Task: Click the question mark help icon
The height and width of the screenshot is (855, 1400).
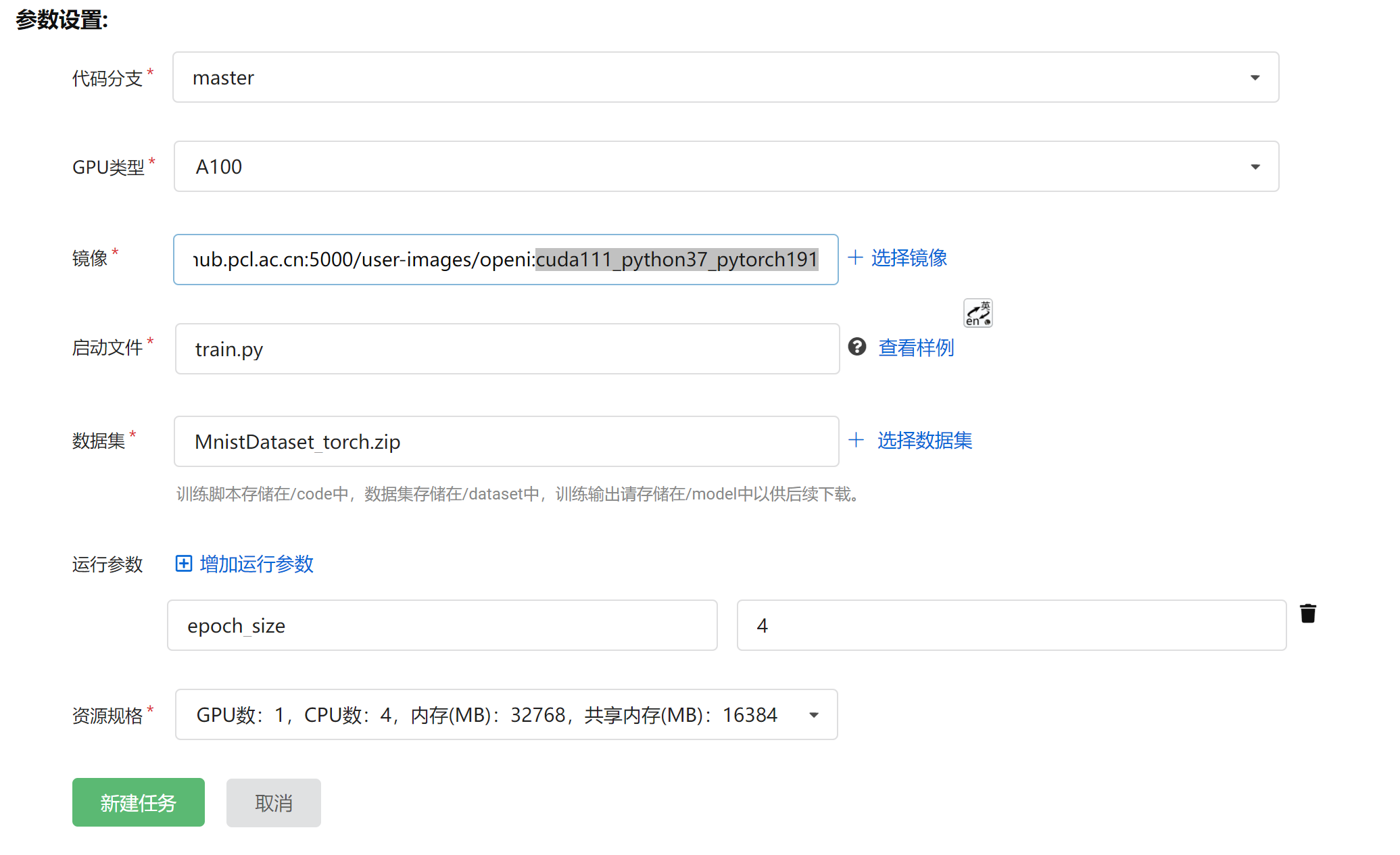Action: [x=856, y=347]
